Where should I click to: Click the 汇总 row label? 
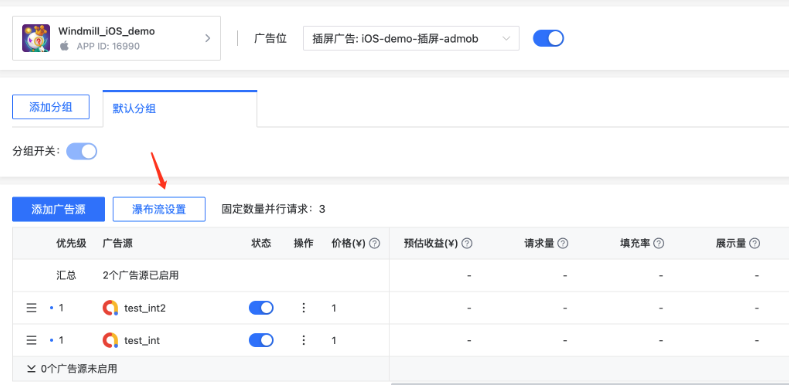click(x=66, y=276)
